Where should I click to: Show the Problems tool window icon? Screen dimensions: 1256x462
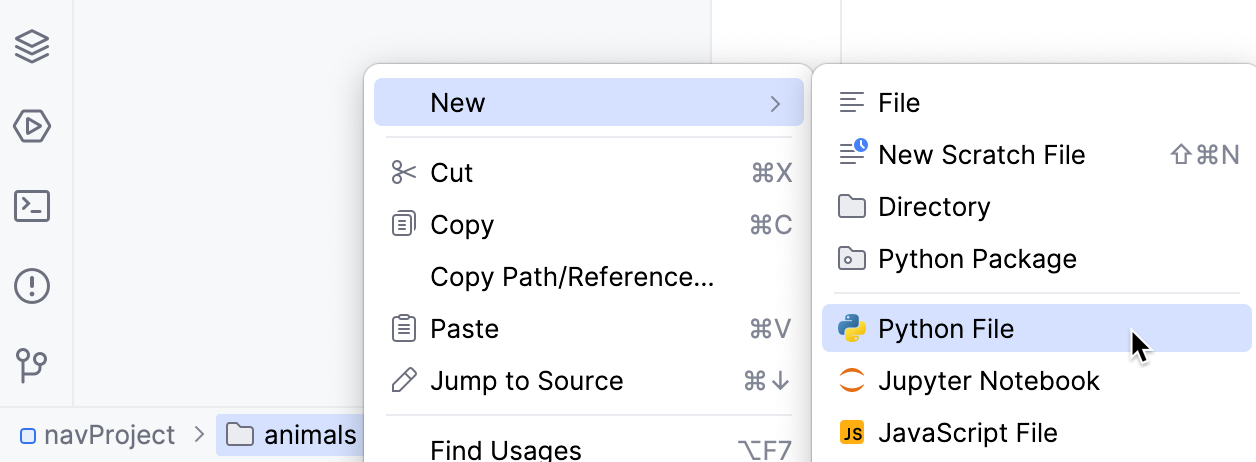pyautogui.click(x=33, y=286)
